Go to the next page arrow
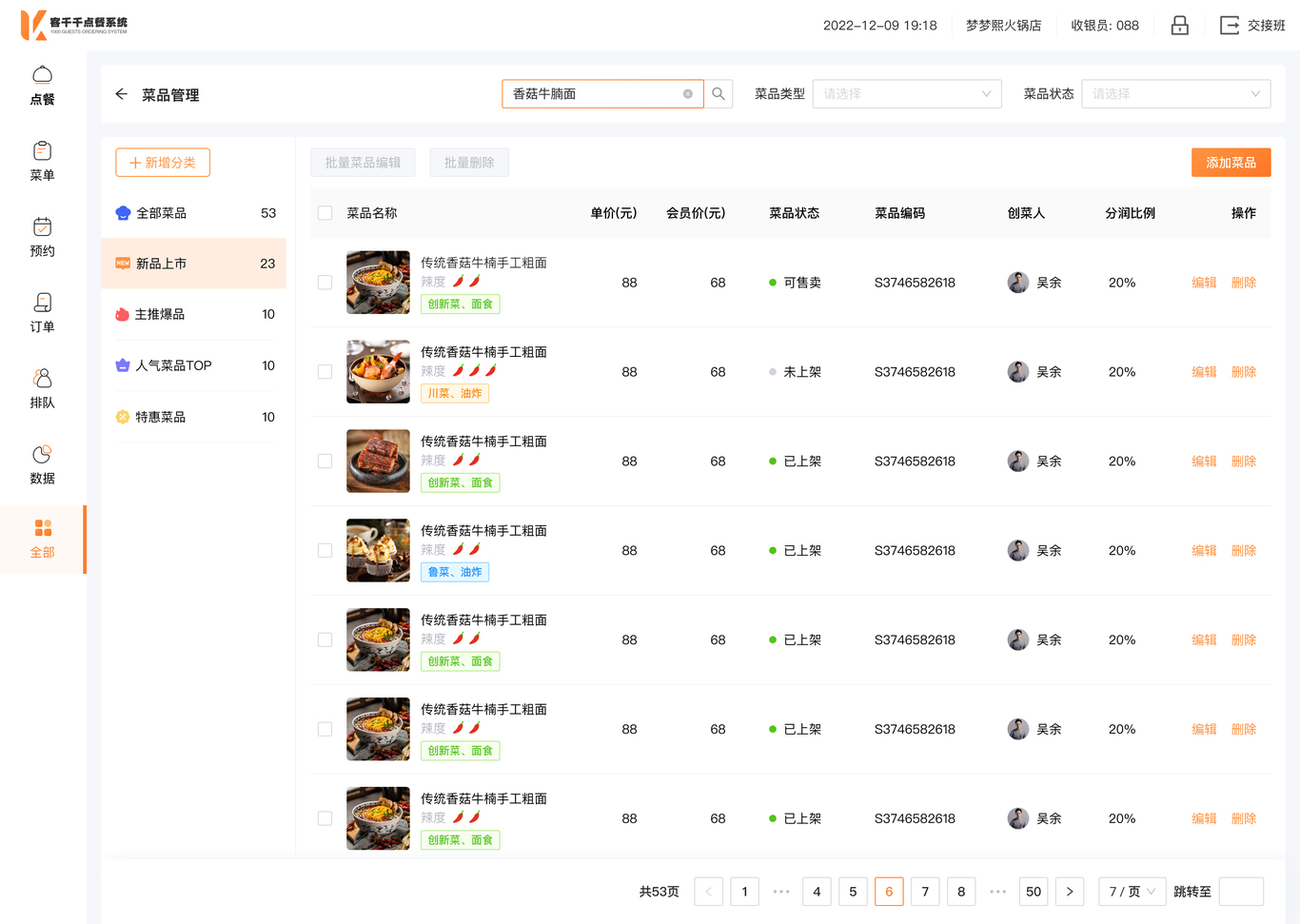This screenshot has height=924, width=1300. tap(1070, 892)
